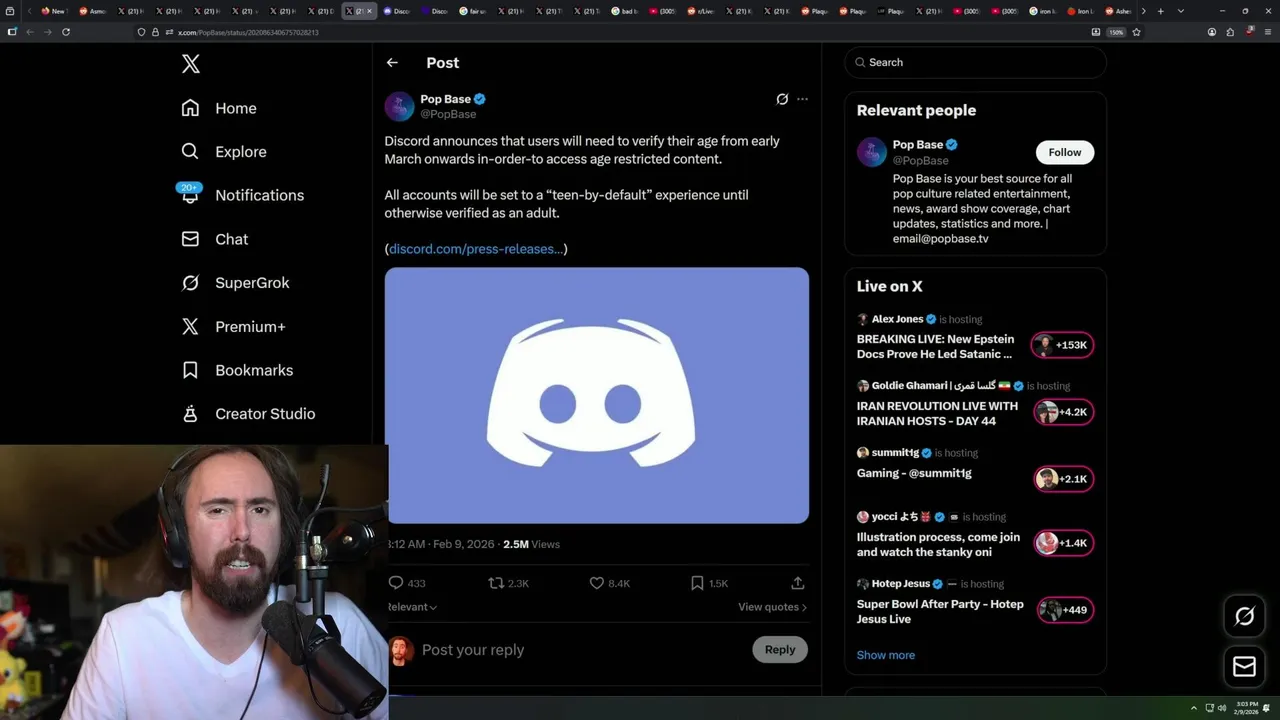
Task: Go to Home in the sidebar
Action: point(219,108)
